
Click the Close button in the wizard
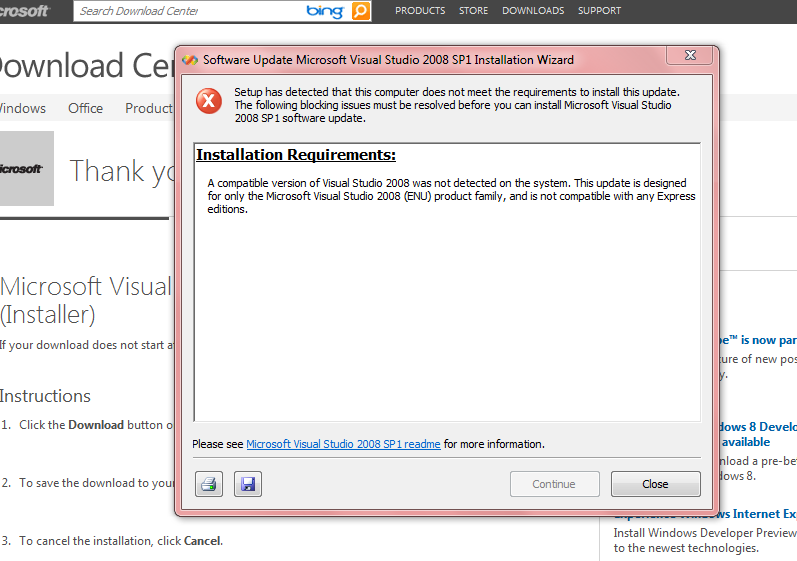tap(655, 484)
